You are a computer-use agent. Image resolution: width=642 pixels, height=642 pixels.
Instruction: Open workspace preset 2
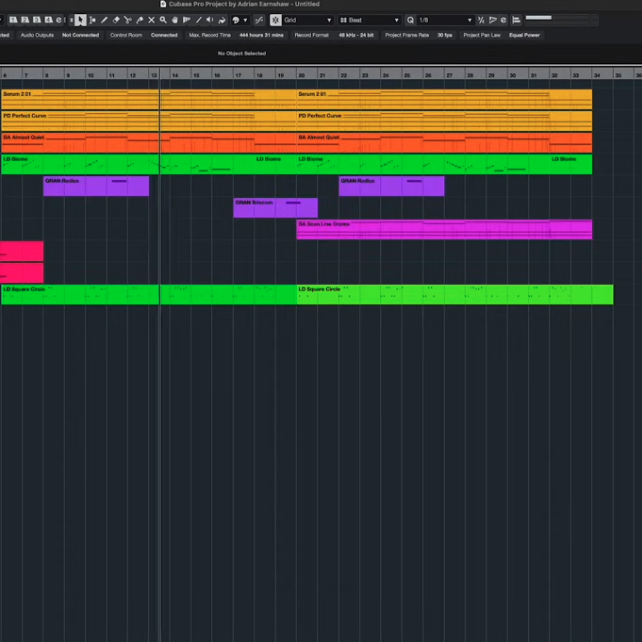(x=25, y=20)
